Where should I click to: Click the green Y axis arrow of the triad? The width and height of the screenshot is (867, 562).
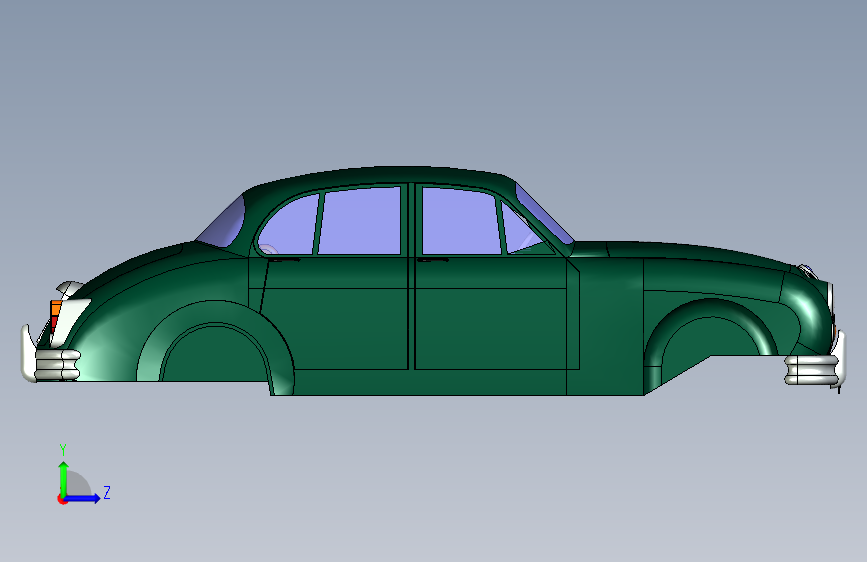(x=64, y=478)
